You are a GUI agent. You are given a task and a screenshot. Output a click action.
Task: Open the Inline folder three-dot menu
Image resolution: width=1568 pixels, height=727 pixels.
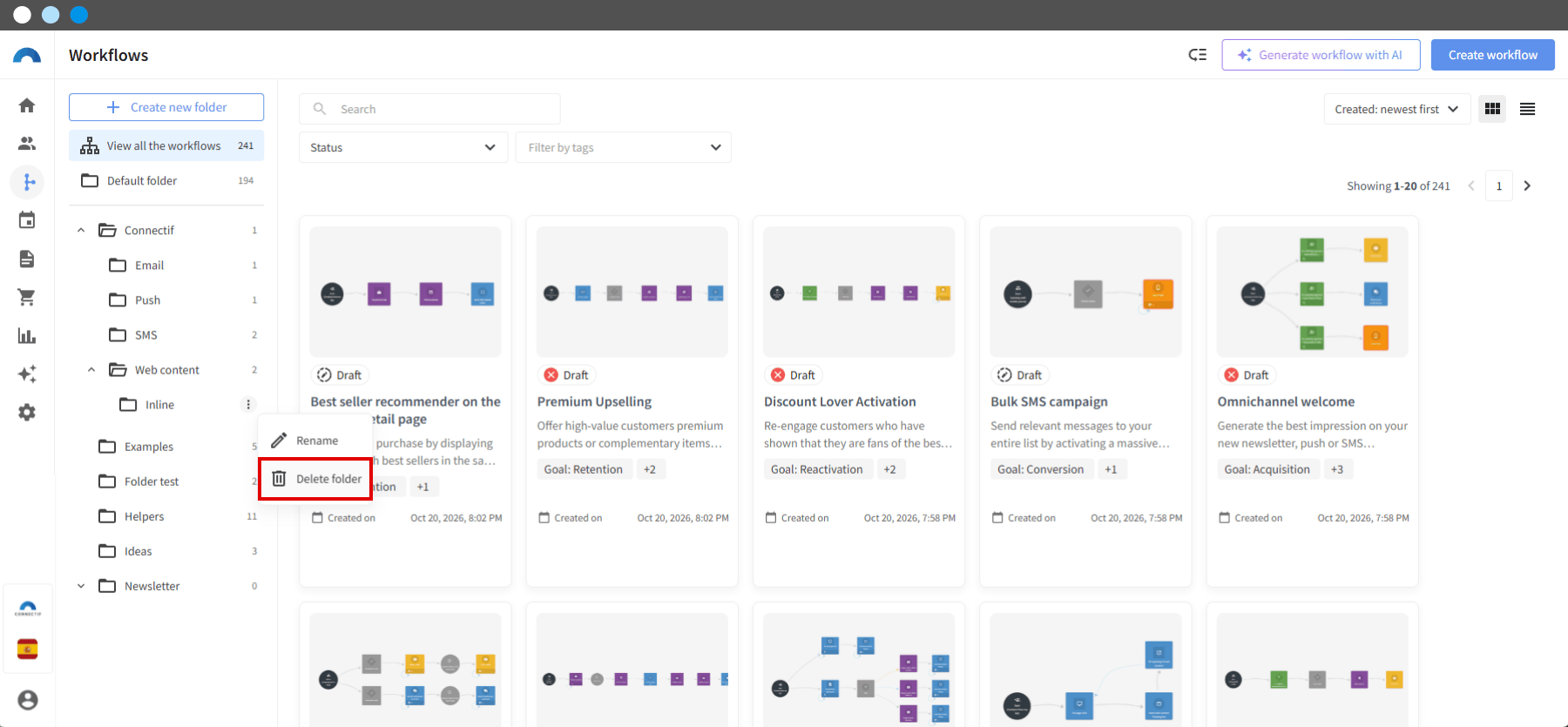point(248,404)
